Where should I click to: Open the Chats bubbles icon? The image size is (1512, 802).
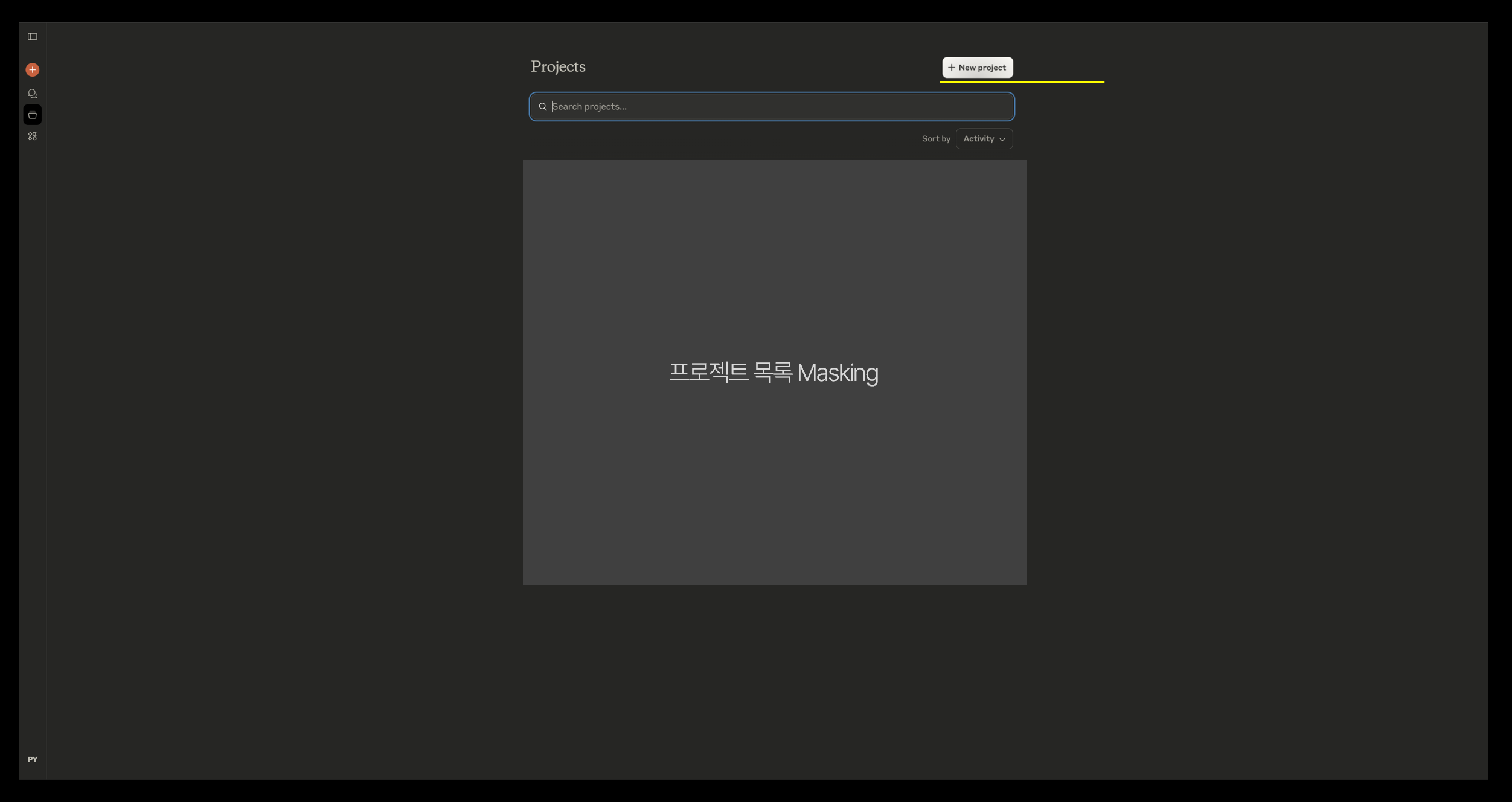coord(33,94)
